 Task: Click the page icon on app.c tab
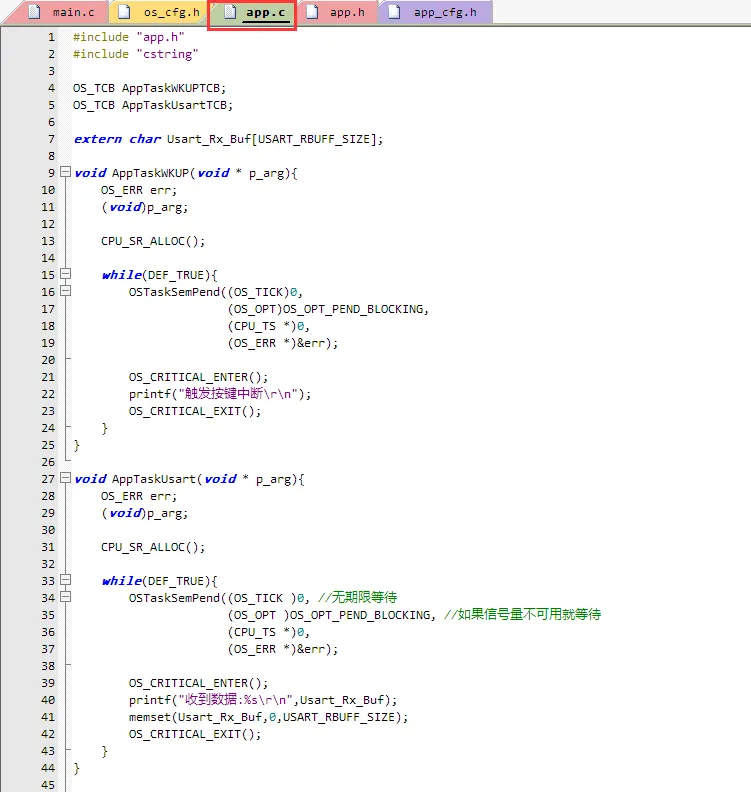(x=230, y=13)
